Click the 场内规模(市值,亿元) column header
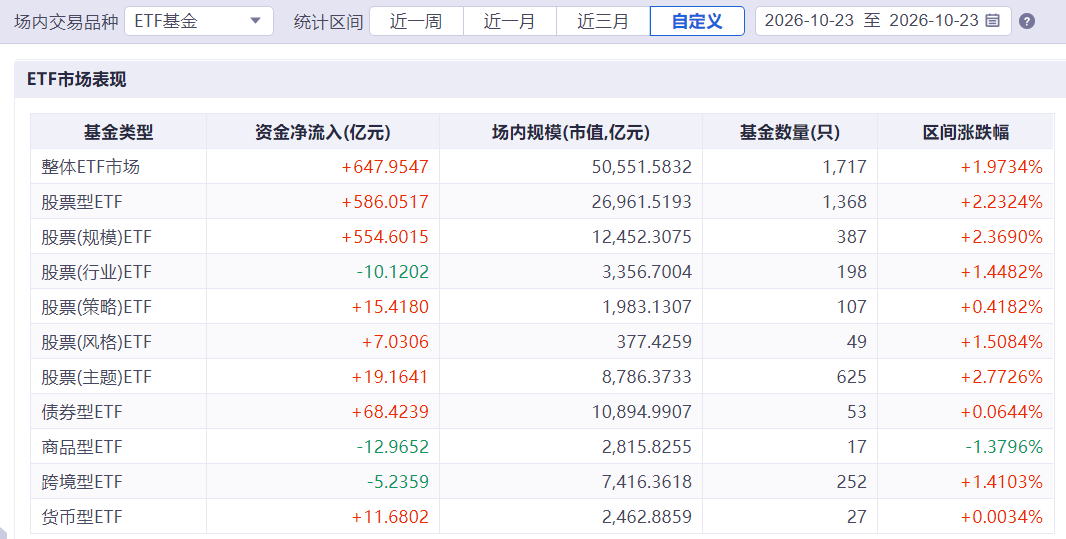The image size is (1066, 539). [571, 132]
